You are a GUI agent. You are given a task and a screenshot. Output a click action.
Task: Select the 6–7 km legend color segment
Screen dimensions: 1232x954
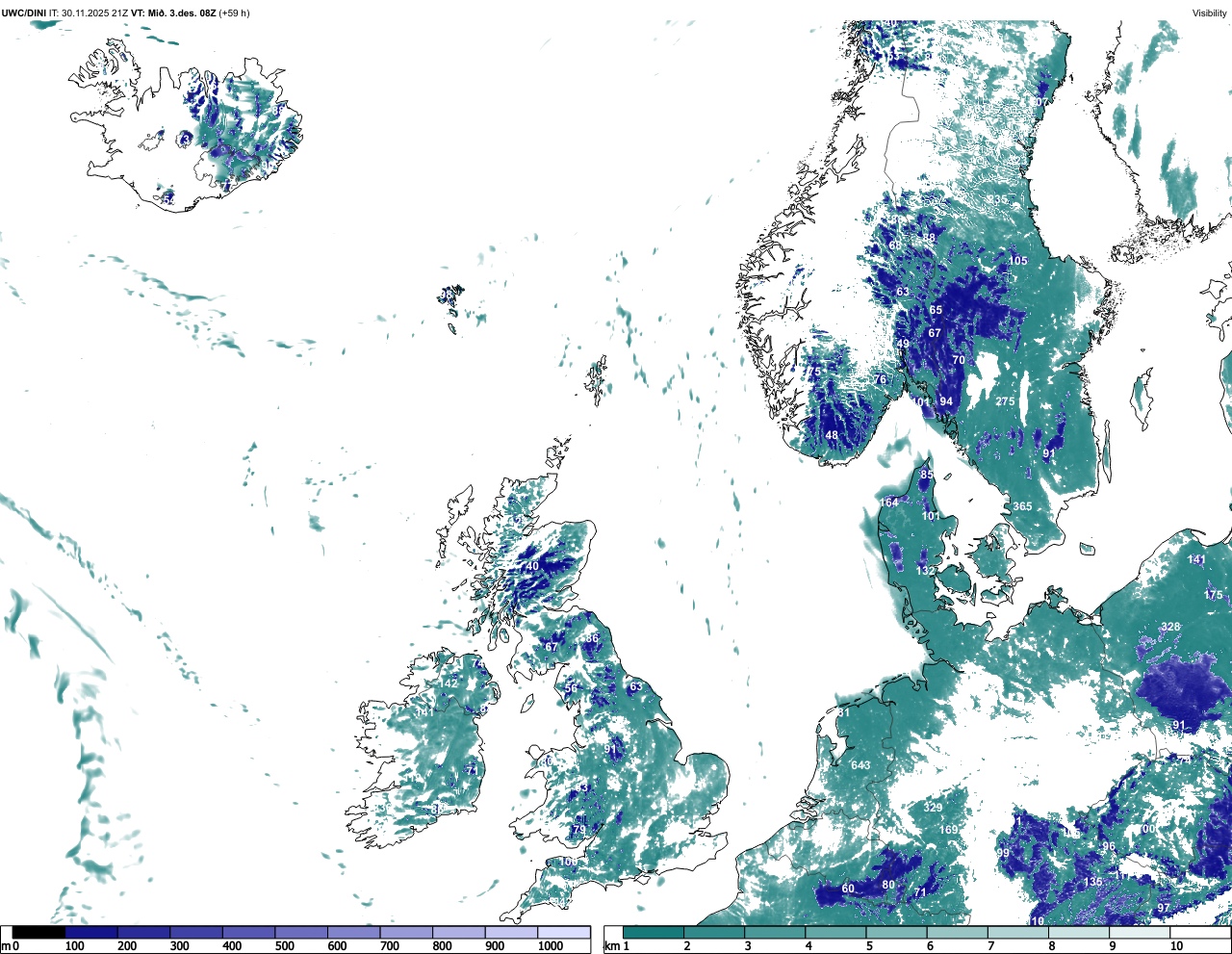[957, 932]
